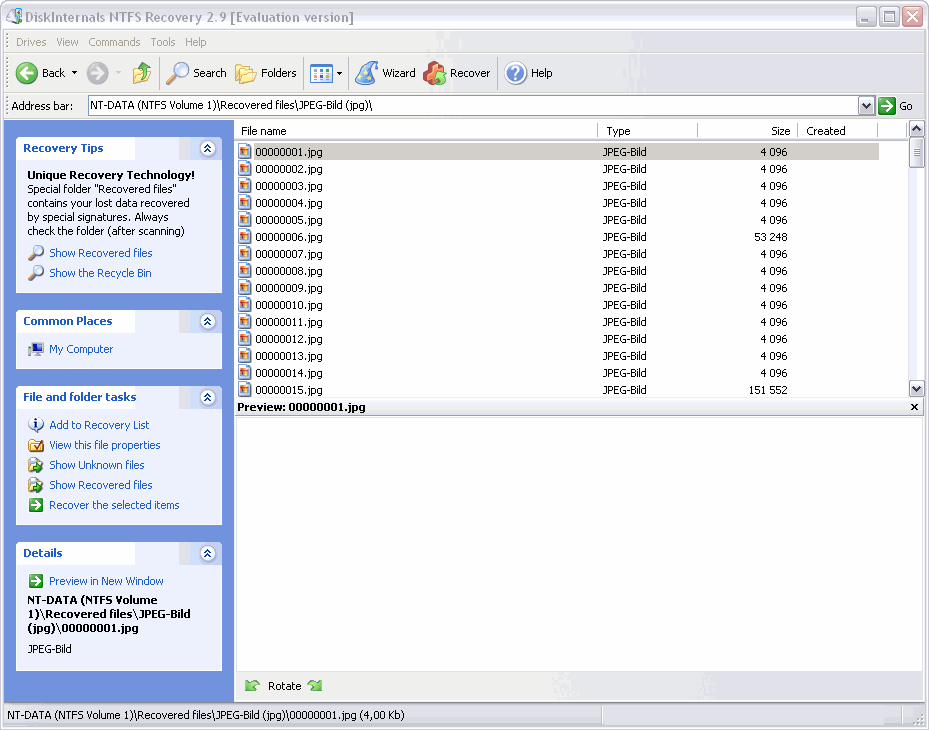Viewport: 929px width, 730px height.
Task: Click Show Recovered files in Recovery Tips
Action: 101,253
